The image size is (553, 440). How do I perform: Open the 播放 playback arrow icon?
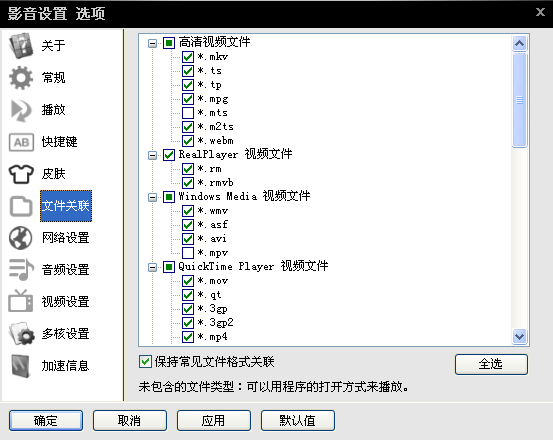pyautogui.click(x=21, y=110)
